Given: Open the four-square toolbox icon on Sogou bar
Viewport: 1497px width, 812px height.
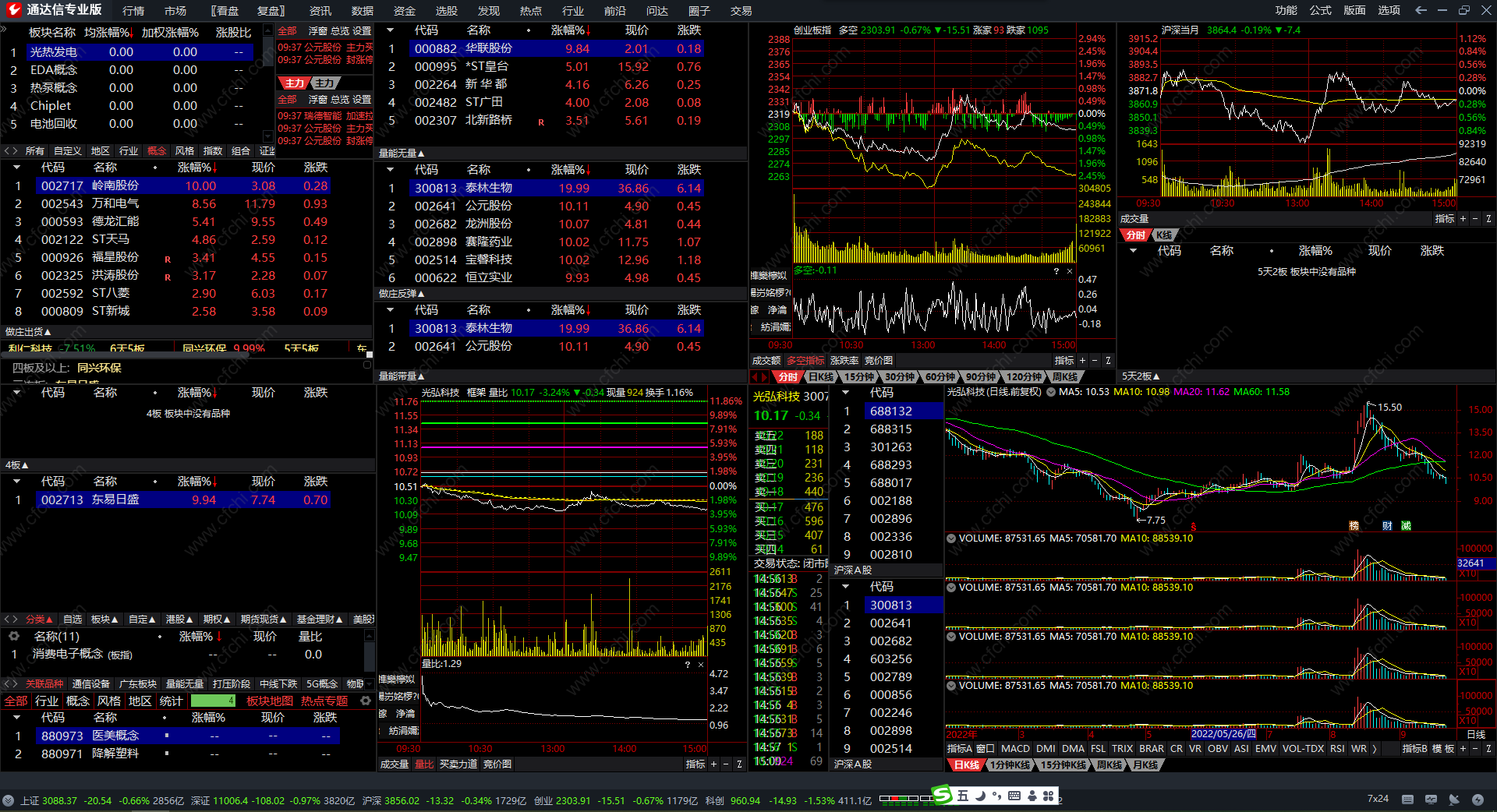Looking at the screenshot, I should [1049, 796].
